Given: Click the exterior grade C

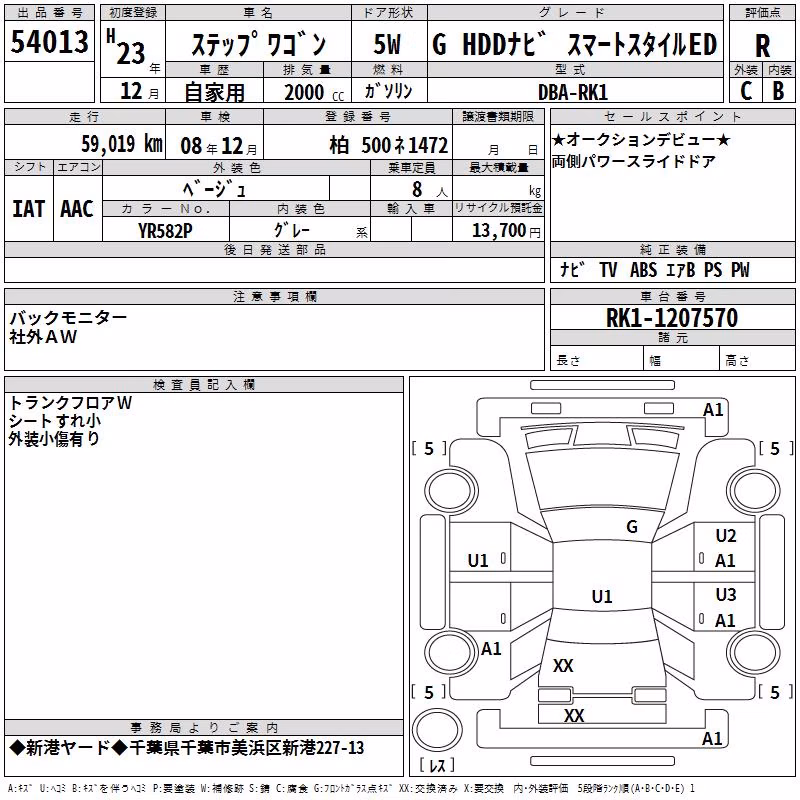Looking at the screenshot, I should tap(746, 91).
